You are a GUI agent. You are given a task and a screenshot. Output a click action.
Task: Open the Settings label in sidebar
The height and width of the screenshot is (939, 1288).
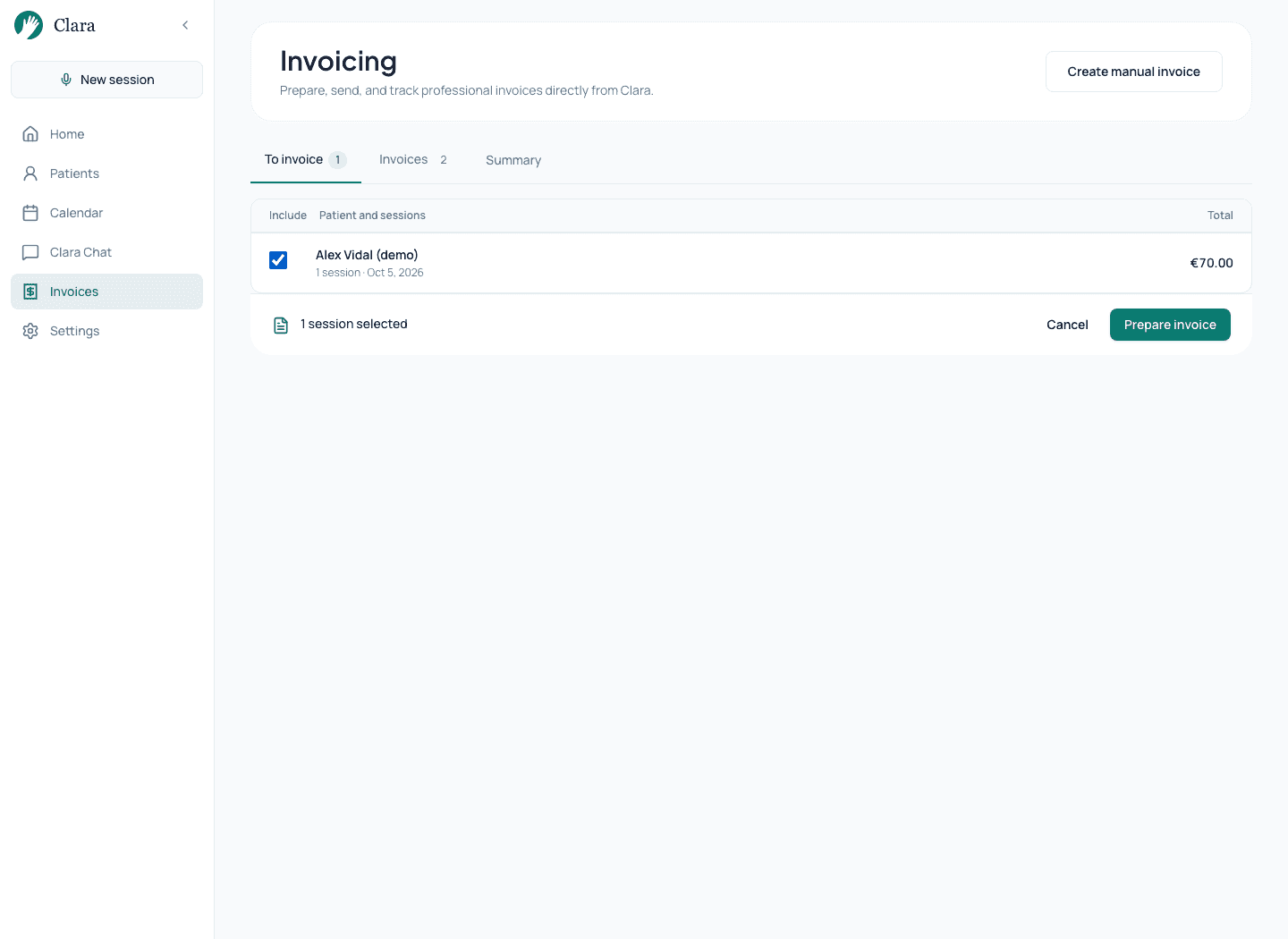click(74, 331)
